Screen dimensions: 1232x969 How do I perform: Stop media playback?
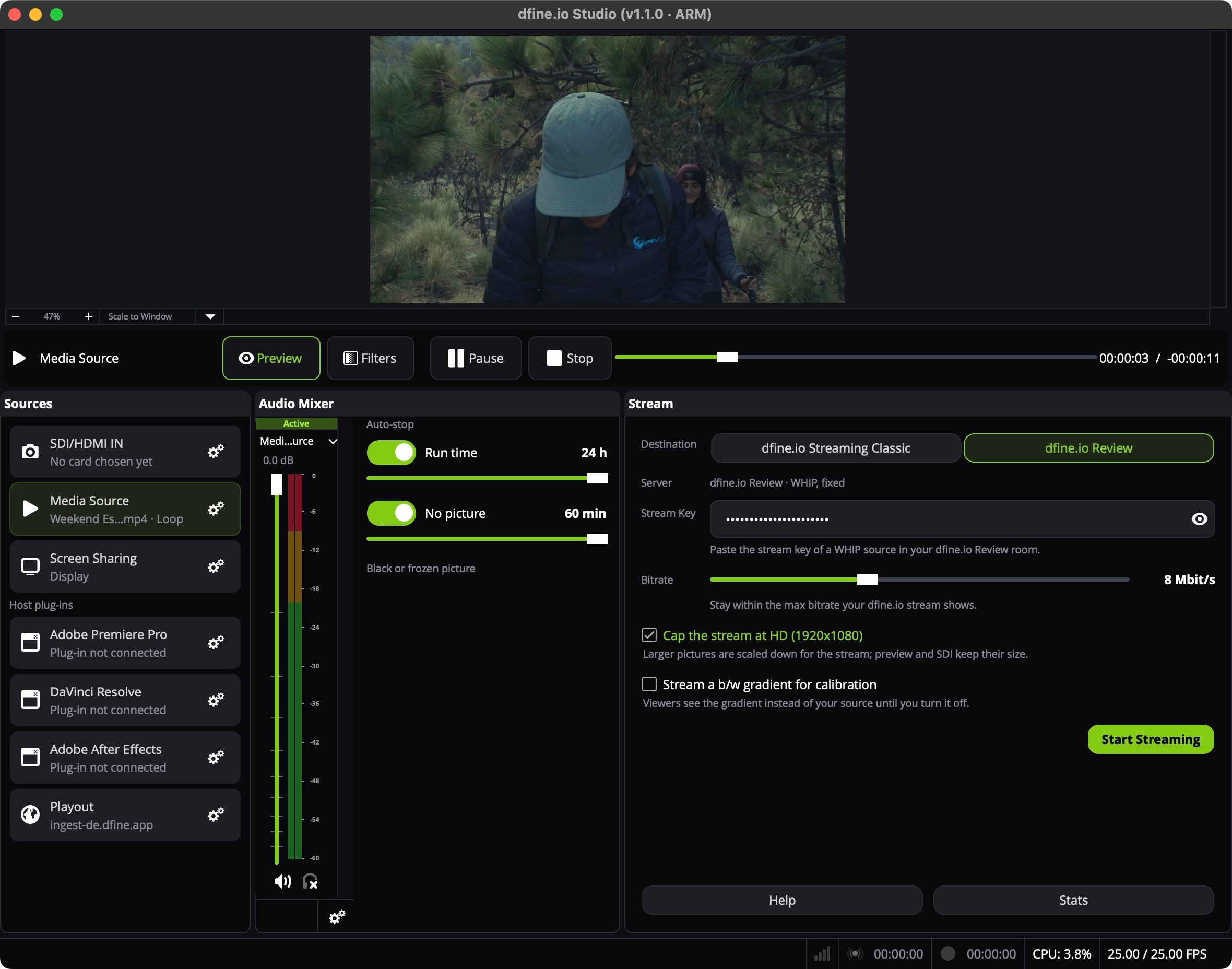click(570, 358)
